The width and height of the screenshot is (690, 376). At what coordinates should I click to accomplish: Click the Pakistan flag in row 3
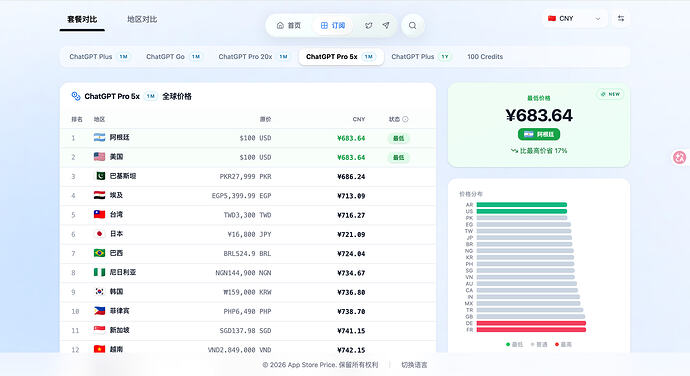pos(100,176)
